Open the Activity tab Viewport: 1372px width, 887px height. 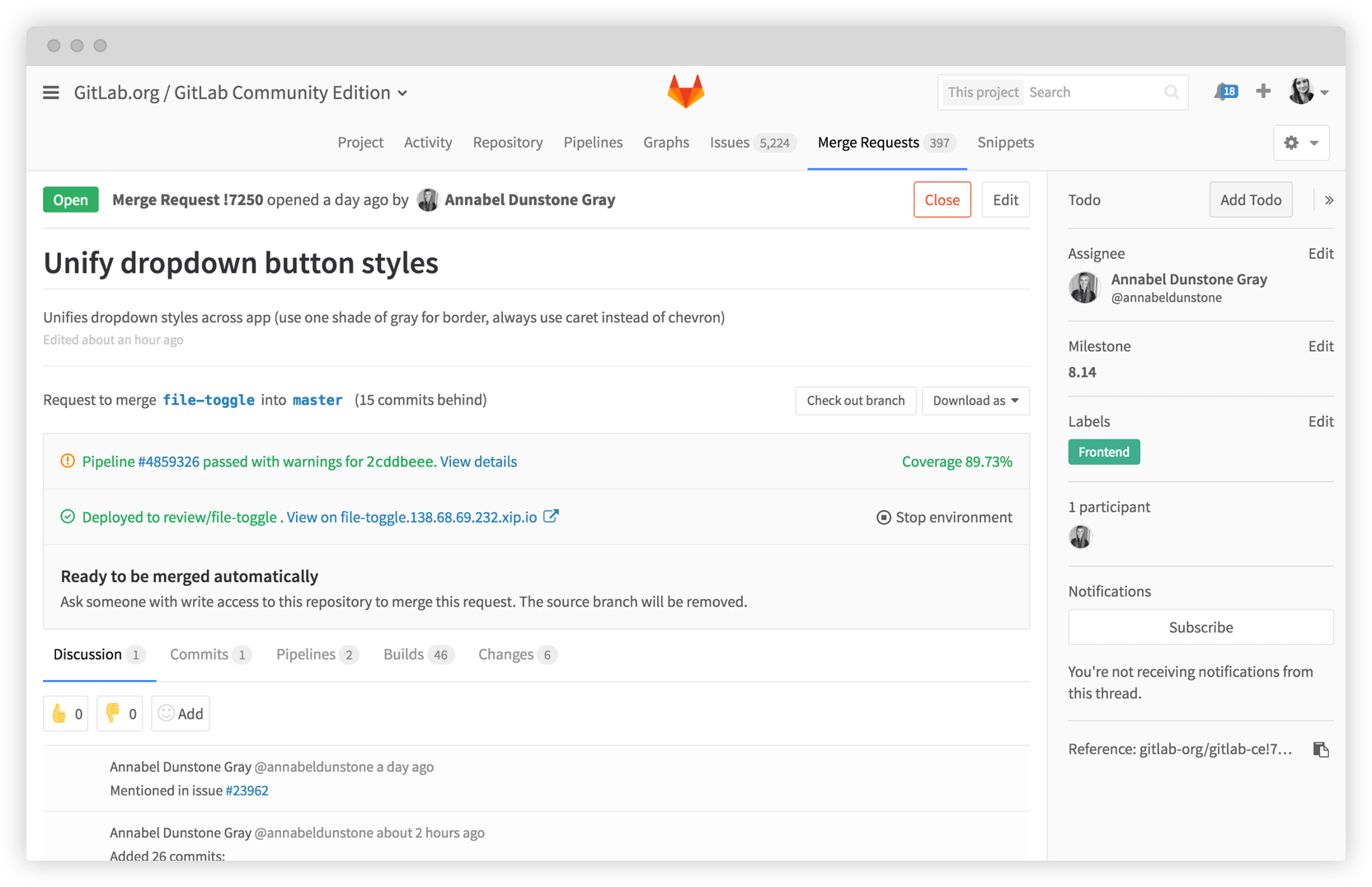click(428, 143)
